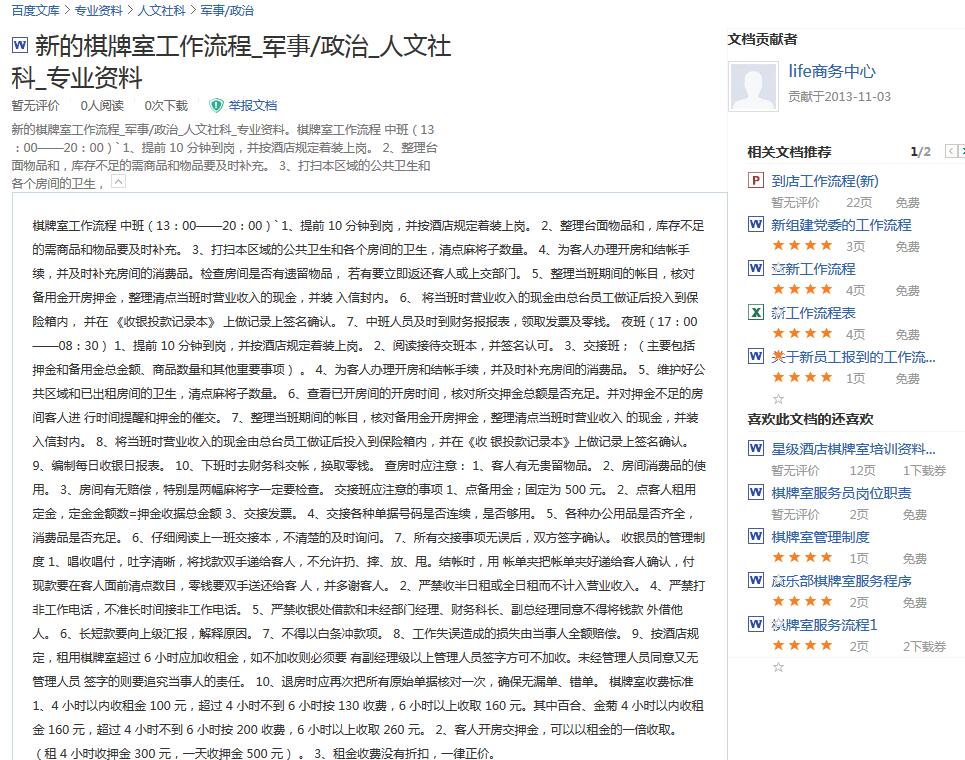Open the 棋牌室服务流程1 document link
This screenshot has height=760, width=965.
pos(824,625)
